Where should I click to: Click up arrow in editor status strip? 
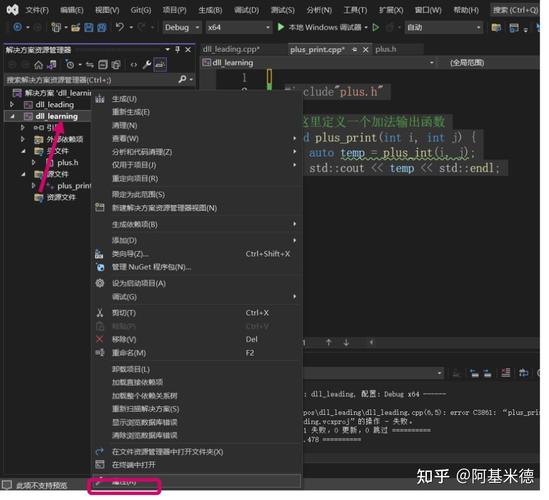(328, 343)
